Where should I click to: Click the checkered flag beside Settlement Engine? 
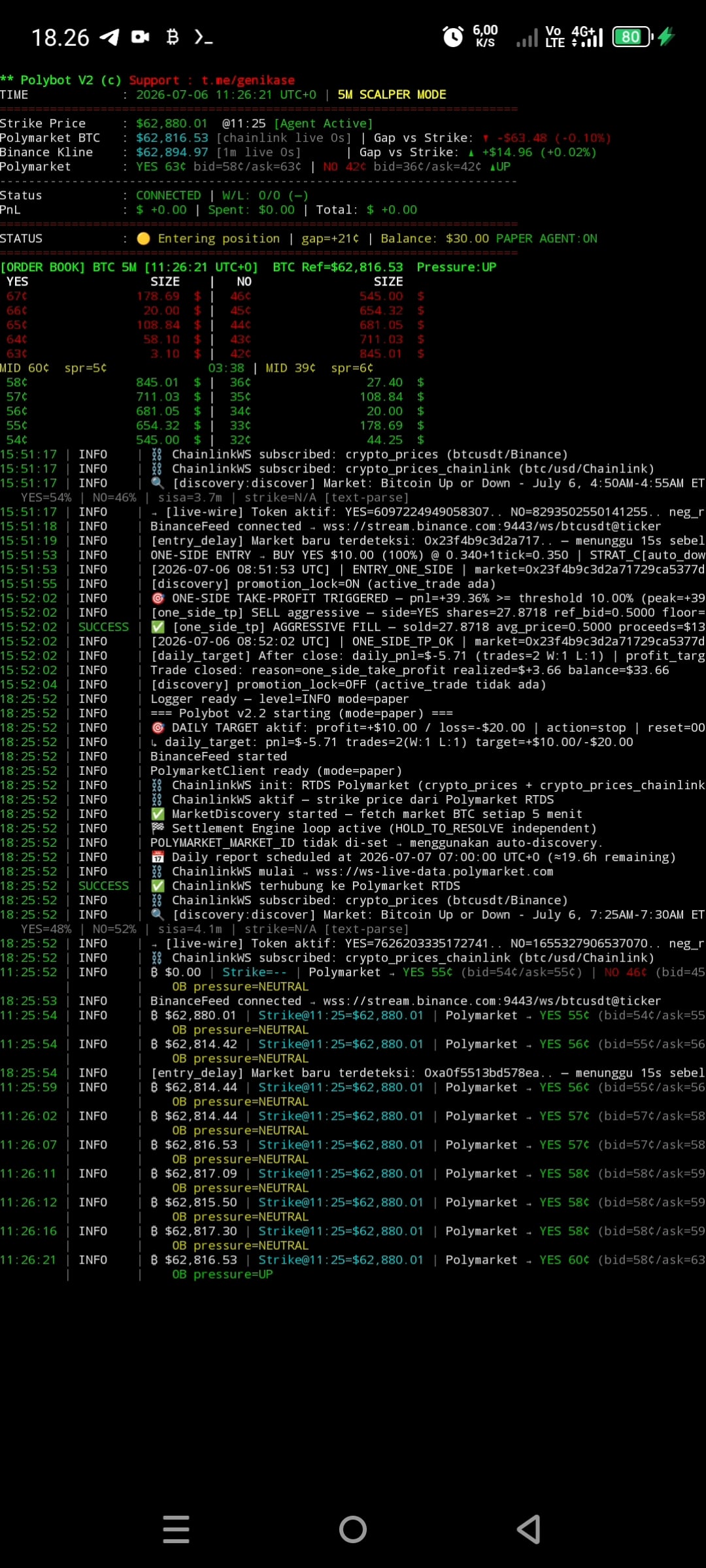click(x=158, y=828)
